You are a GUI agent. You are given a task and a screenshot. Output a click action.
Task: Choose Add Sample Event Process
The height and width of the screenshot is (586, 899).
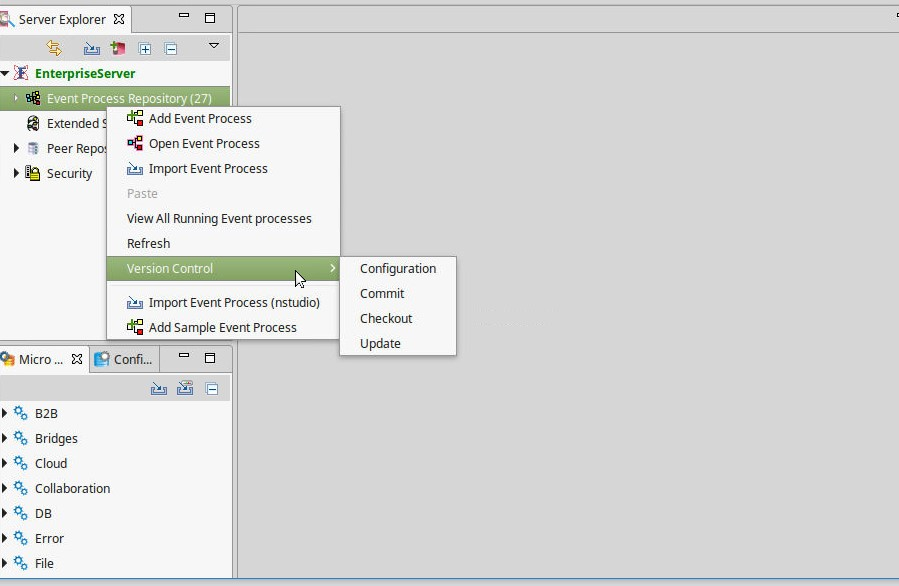[x=224, y=327]
